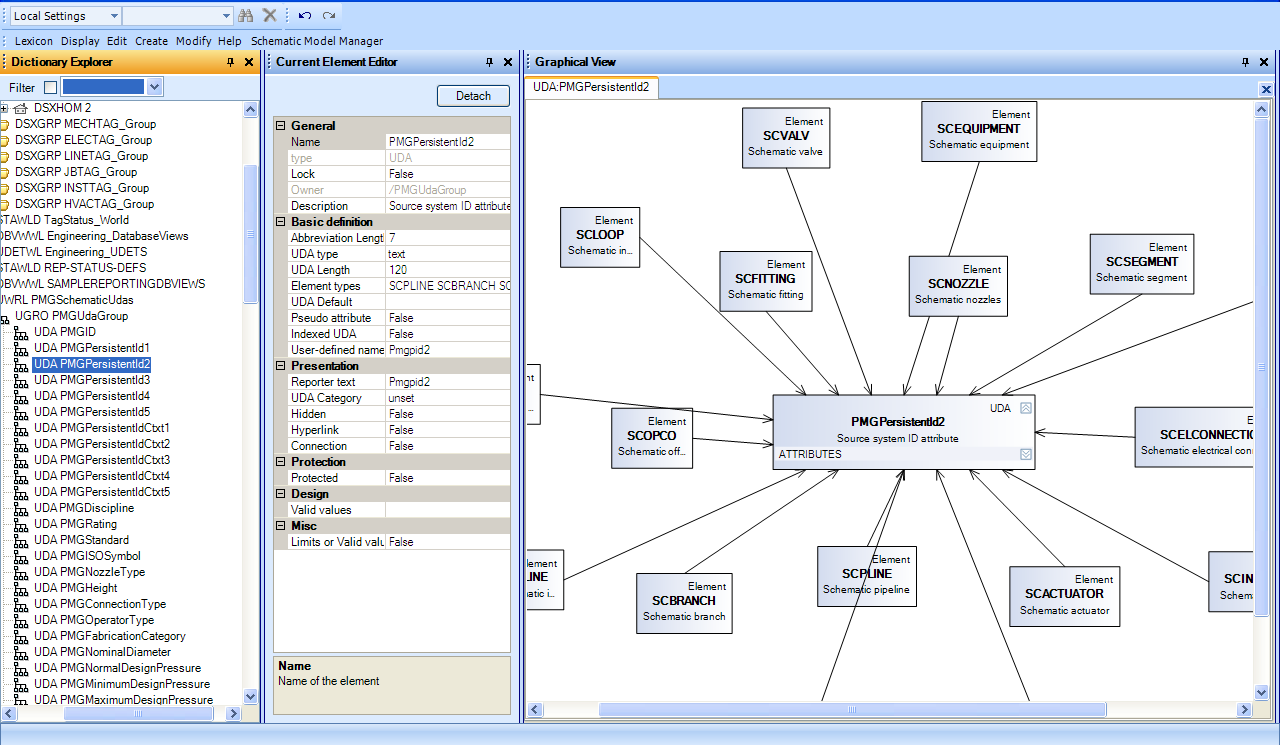The image size is (1280, 745).
Task: Open the Schematic Model Manager menu
Action: coord(317,41)
